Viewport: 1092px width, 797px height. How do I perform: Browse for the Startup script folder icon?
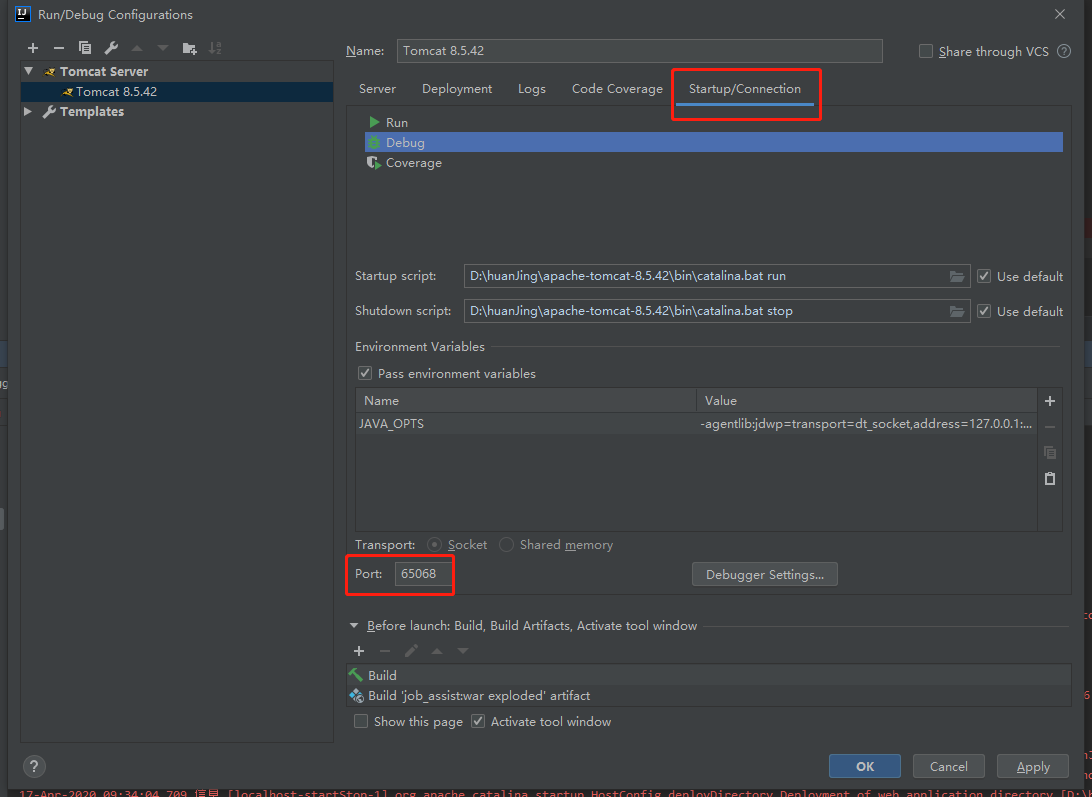click(957, 277)
